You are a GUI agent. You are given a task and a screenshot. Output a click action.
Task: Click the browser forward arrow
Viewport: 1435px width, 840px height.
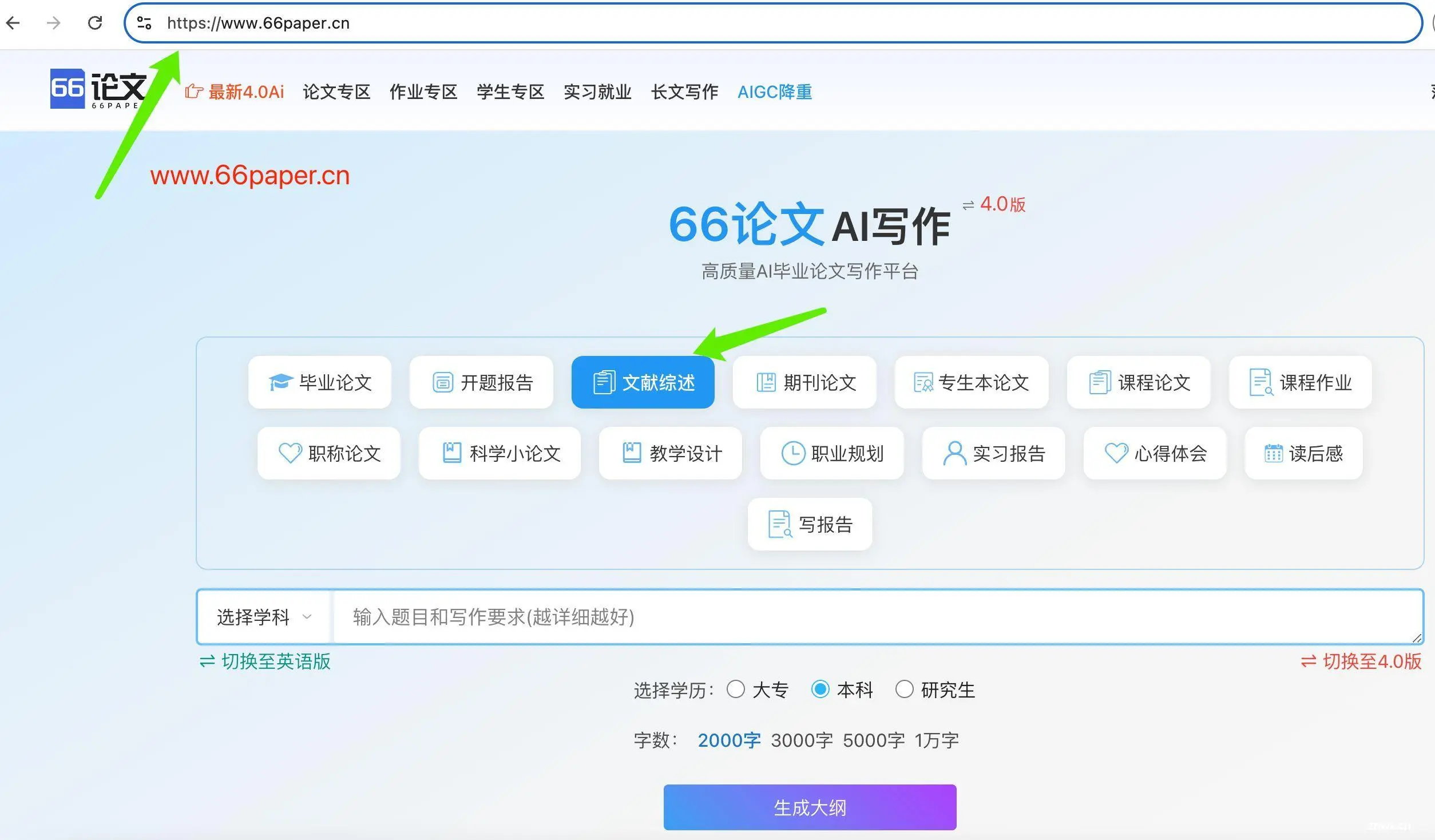(53, 23)
